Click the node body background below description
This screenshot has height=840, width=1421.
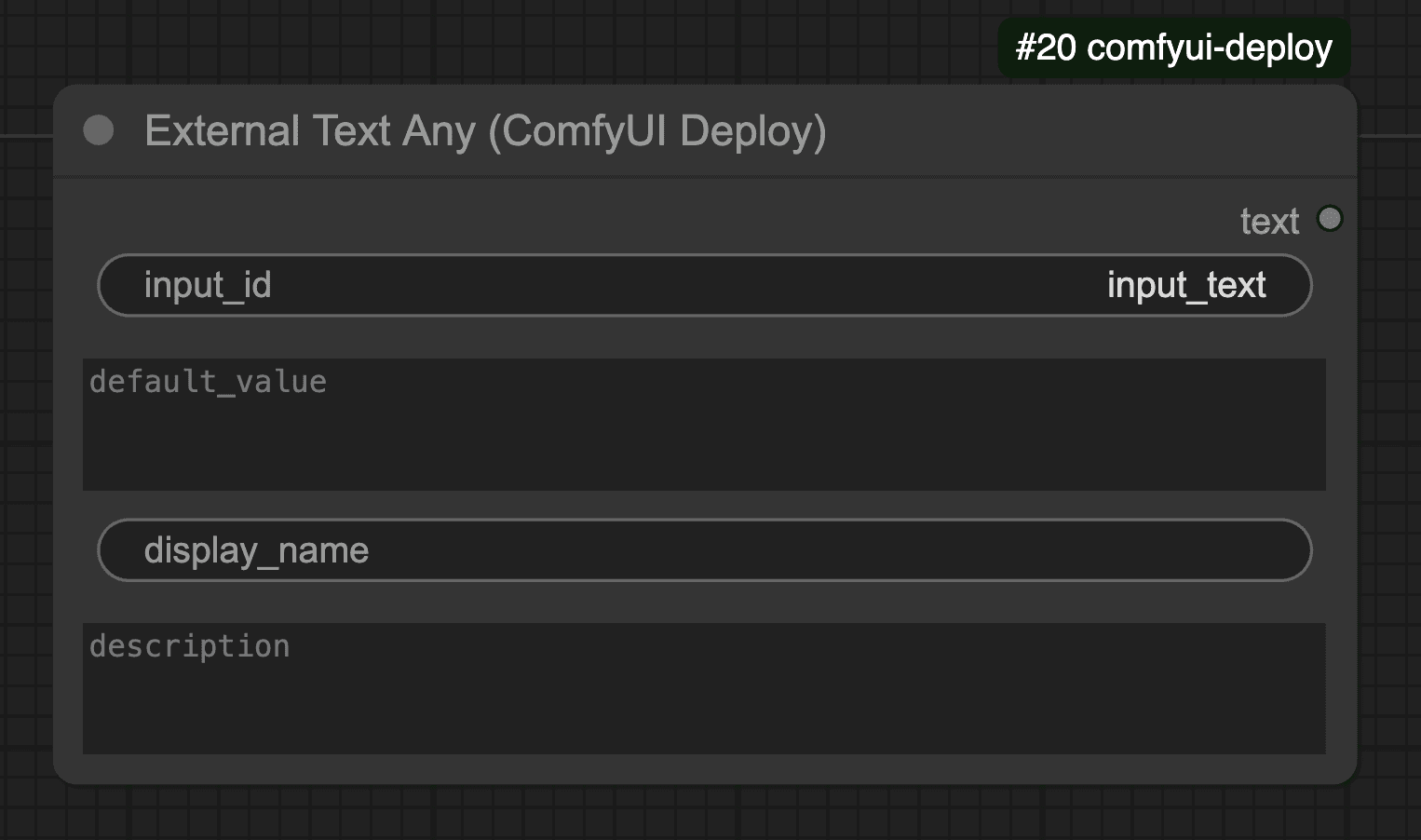tap(704, 765)
